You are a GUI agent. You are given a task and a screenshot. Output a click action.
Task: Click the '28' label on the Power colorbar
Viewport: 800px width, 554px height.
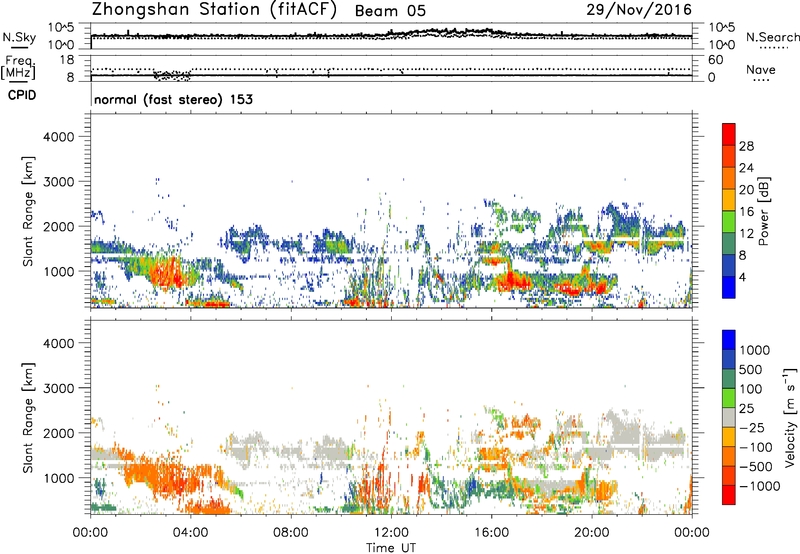point(746,146)
